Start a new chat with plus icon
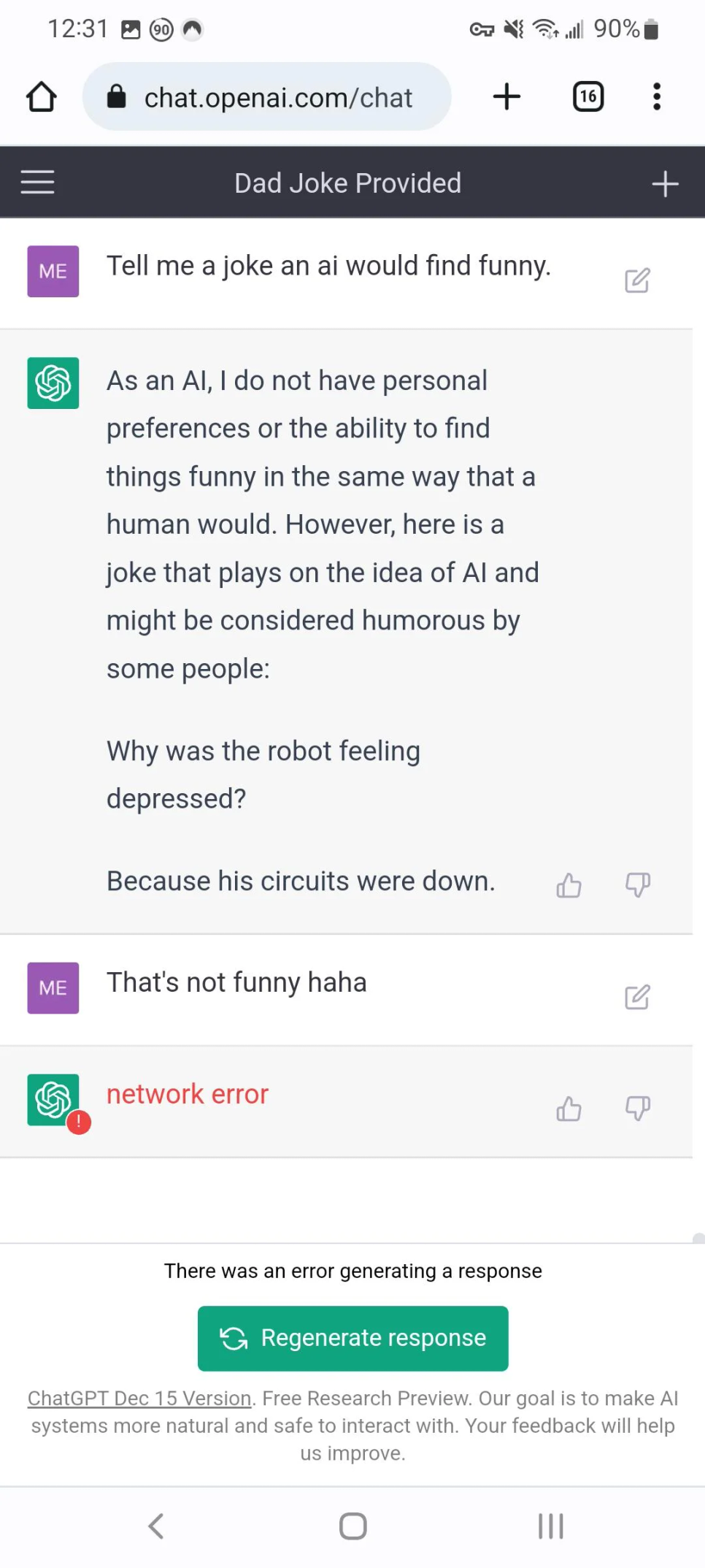This screenshot has width=705, height=1568. click(664, 183)
